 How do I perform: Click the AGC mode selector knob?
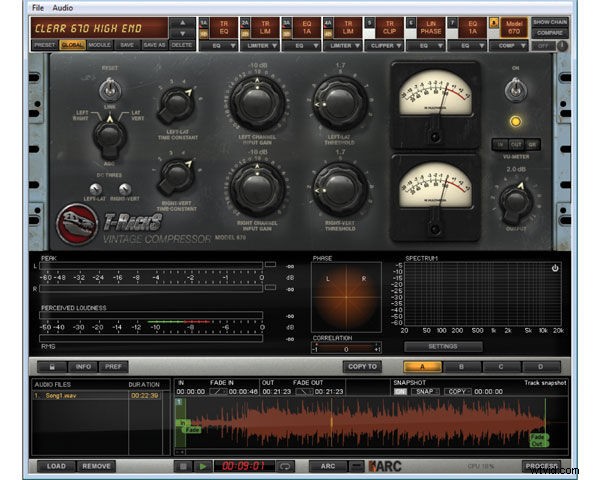[x=109, y=138]
